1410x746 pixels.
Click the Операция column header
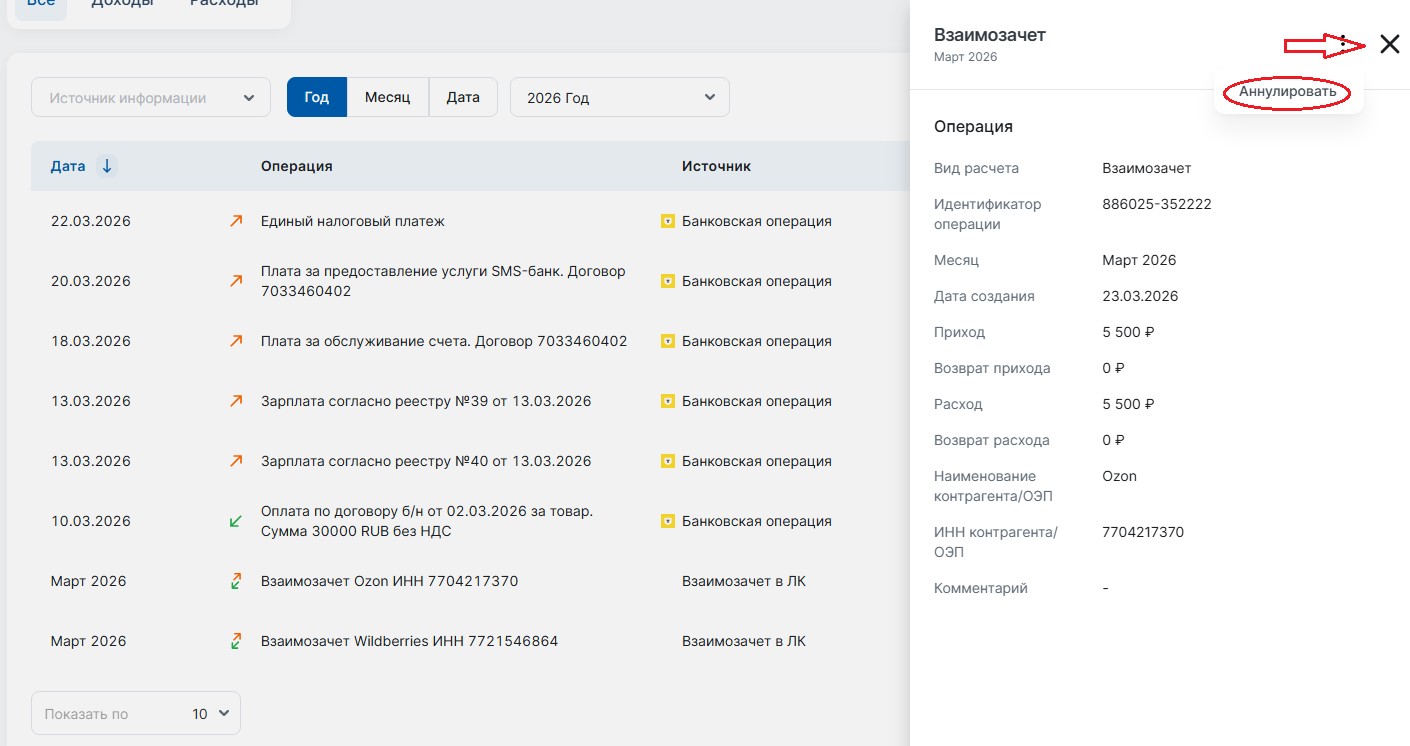pos(296,166)
